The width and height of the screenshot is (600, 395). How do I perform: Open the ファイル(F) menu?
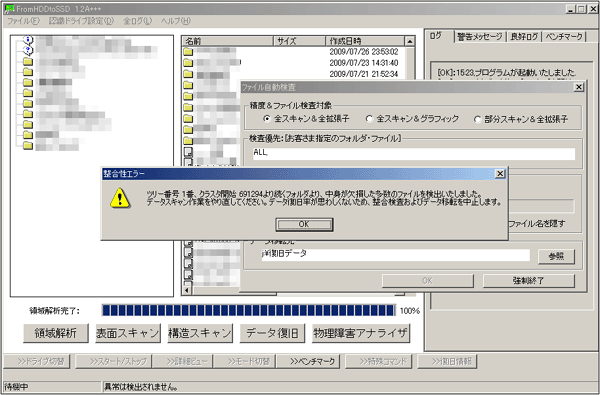pos(23,21)
